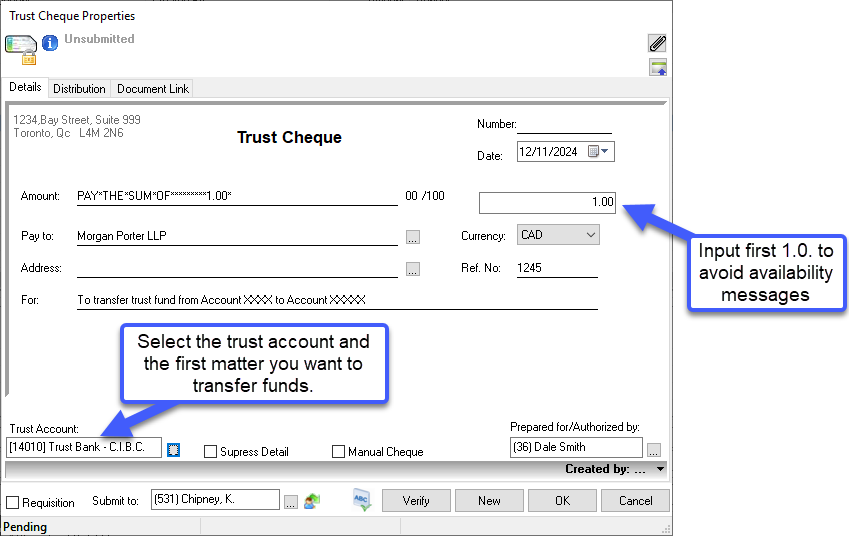Click the blue information icon
The height and width of the screenshot is (536, 849).
point(50,43)
